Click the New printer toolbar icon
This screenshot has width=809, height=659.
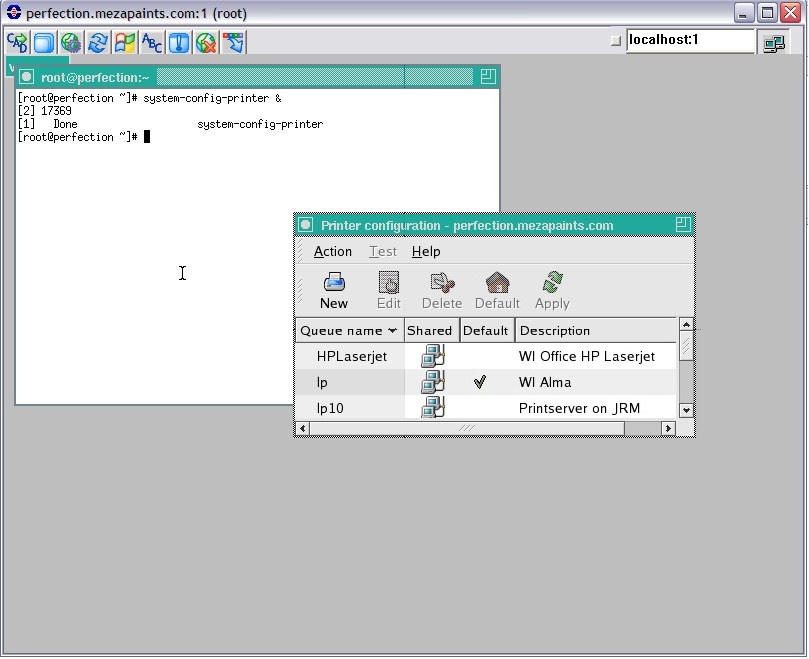pyautogui.click(x=334, y=291)
